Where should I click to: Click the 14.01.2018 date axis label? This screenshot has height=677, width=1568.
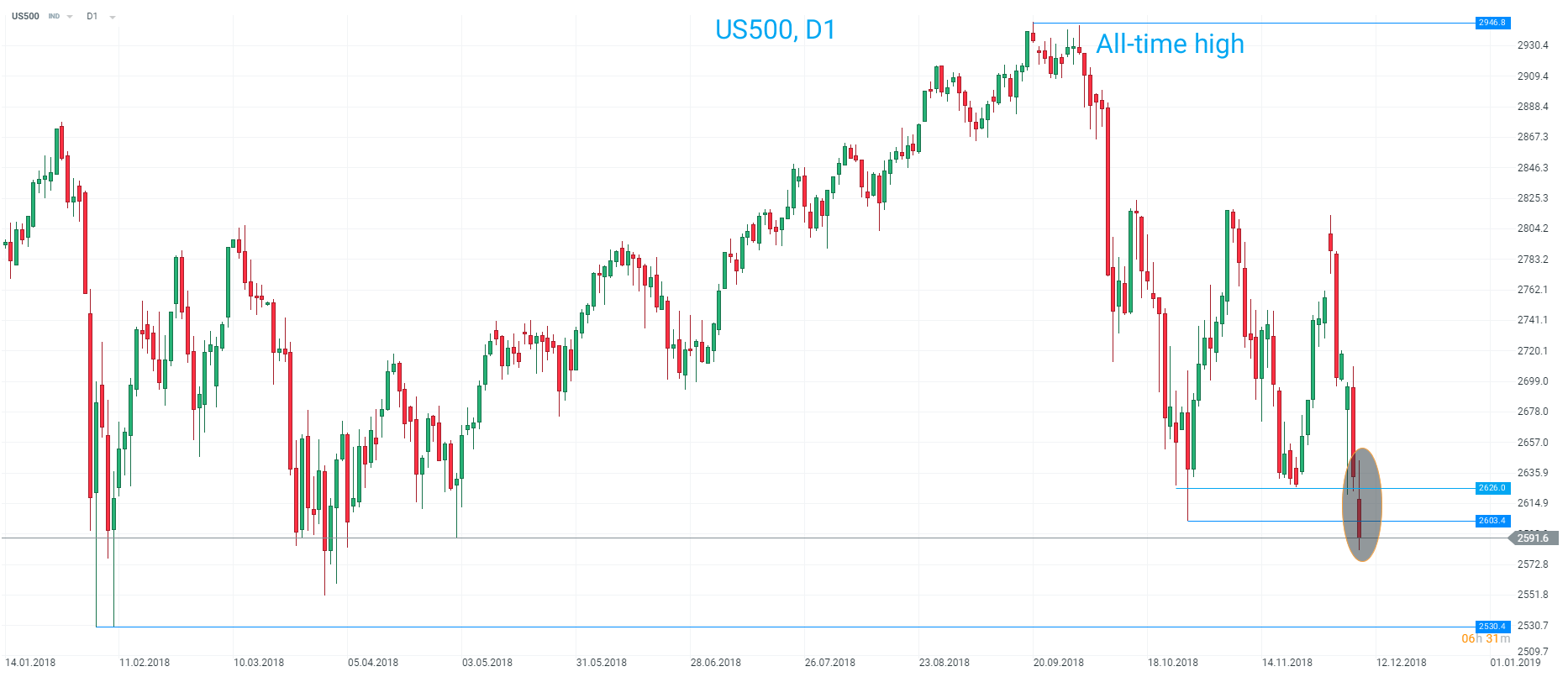click(30, 663)
